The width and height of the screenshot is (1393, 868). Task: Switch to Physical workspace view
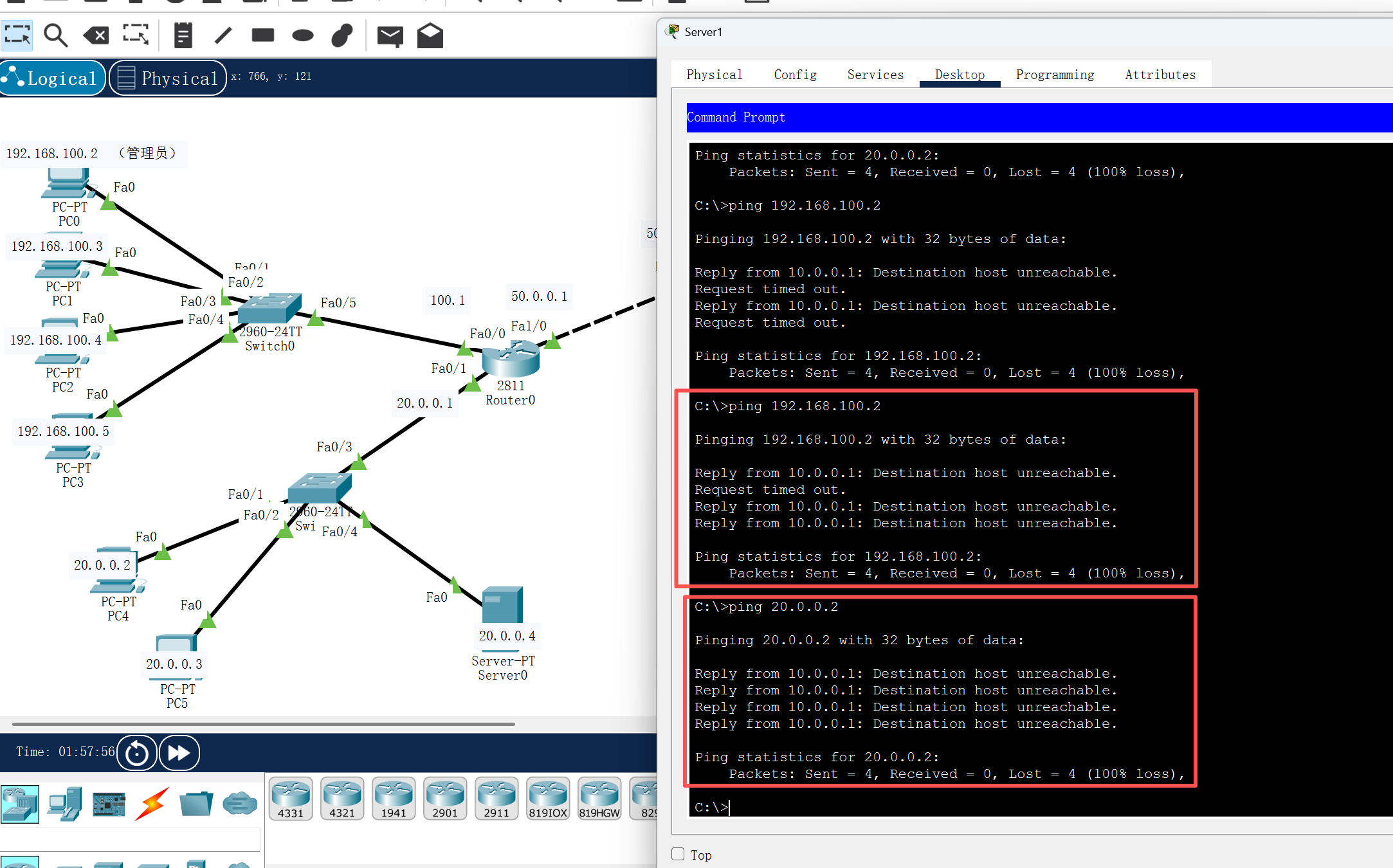[168, 78]
